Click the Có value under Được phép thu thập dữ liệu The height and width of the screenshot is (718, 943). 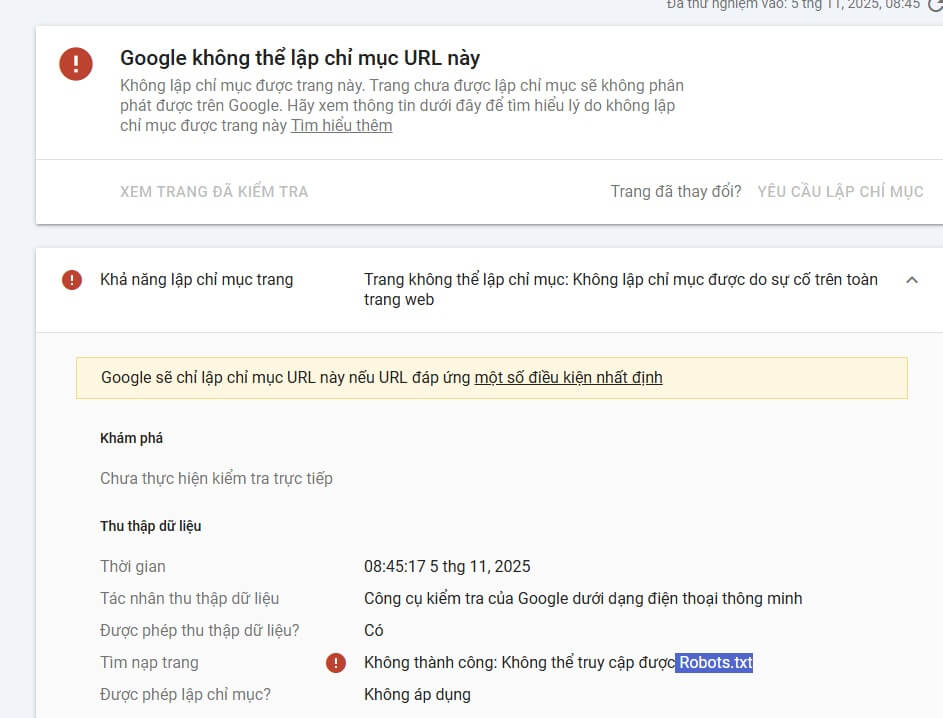pos(374,630)
